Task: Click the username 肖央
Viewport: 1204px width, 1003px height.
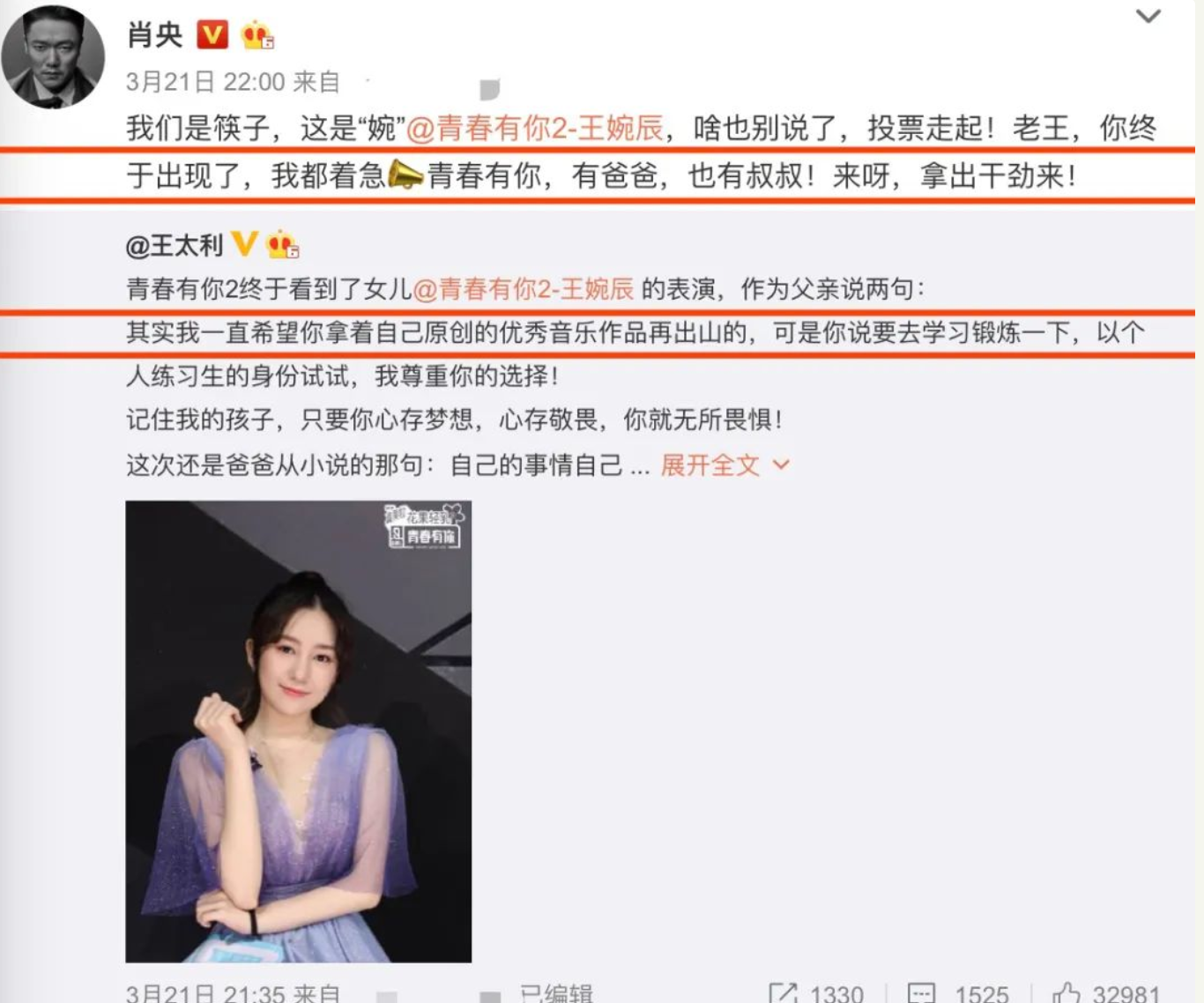Action: (155, 34)
